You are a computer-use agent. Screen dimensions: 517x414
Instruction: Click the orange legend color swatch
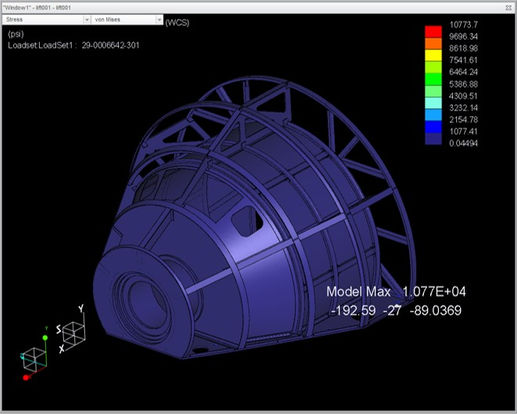click(433, 44)
